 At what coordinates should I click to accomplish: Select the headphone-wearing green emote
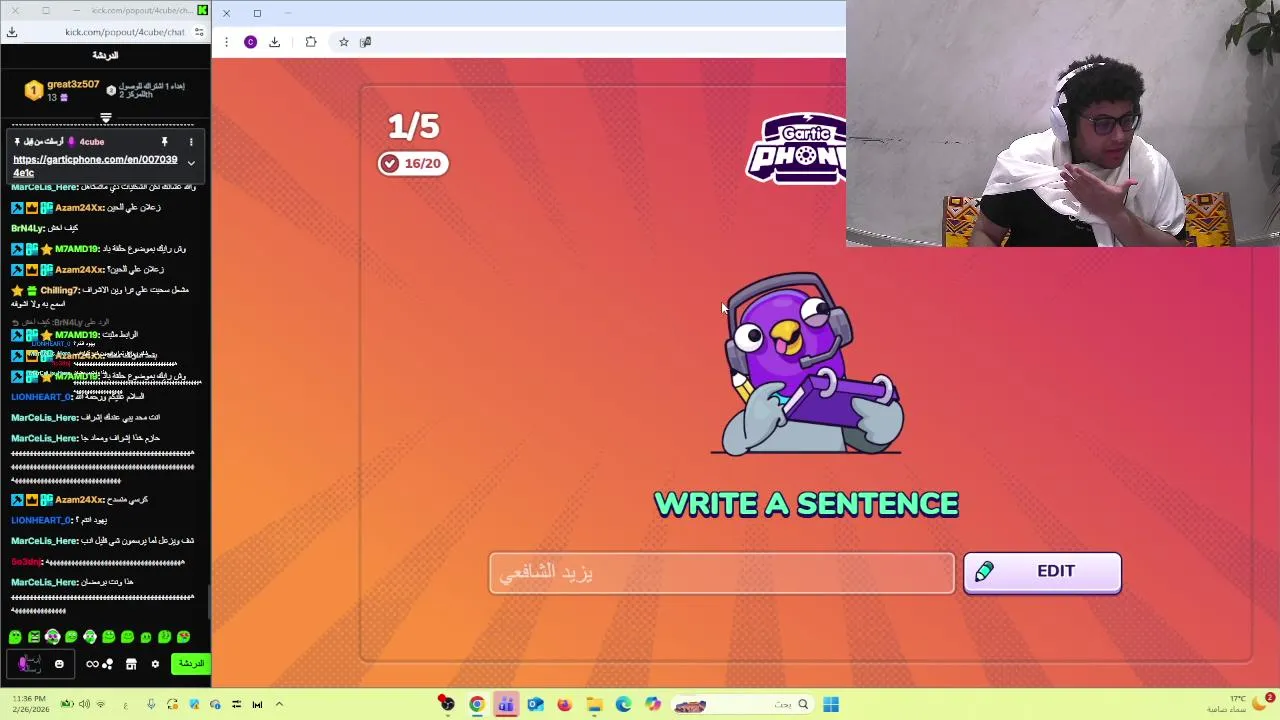click(x=52, y=636)
